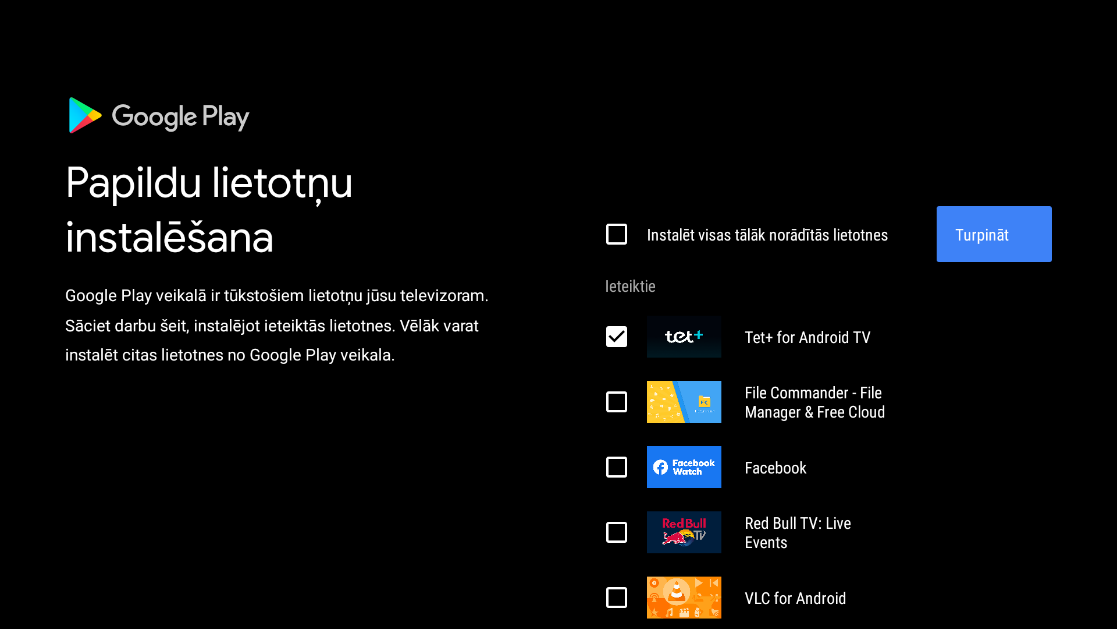Click 'Instalēt visas tālāk norādītās lietotnes' label
The height and width of the screenshot is (629, 1117).
coord(767,235)
